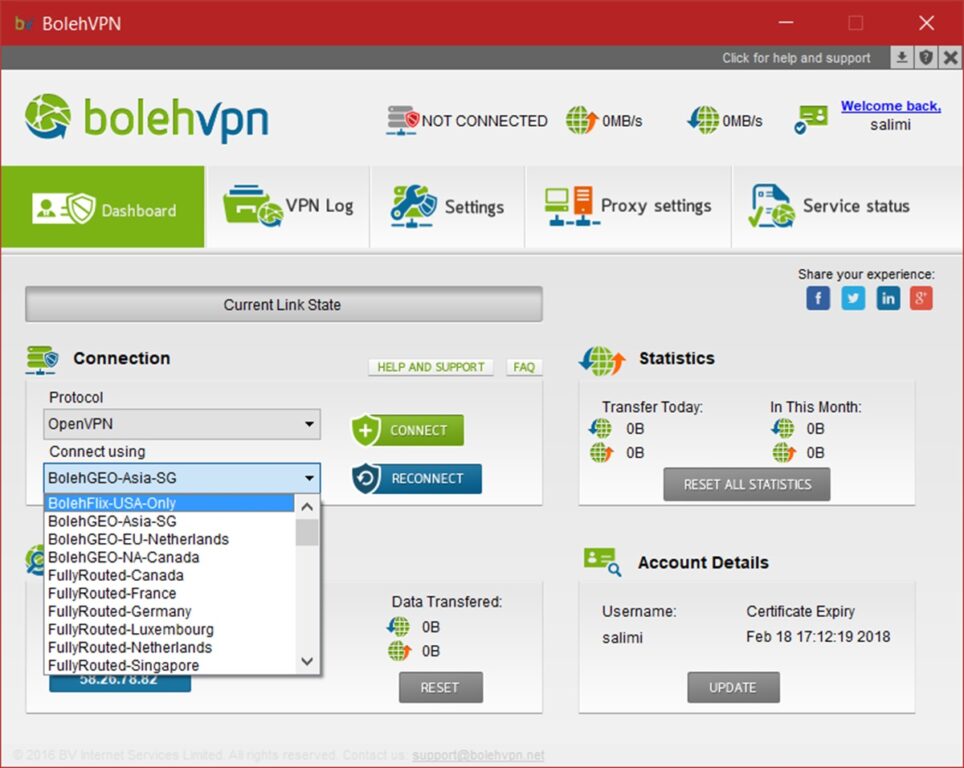The image size is (964, 768).
Task: Share on Google Plus
Action: coord(921,299)
